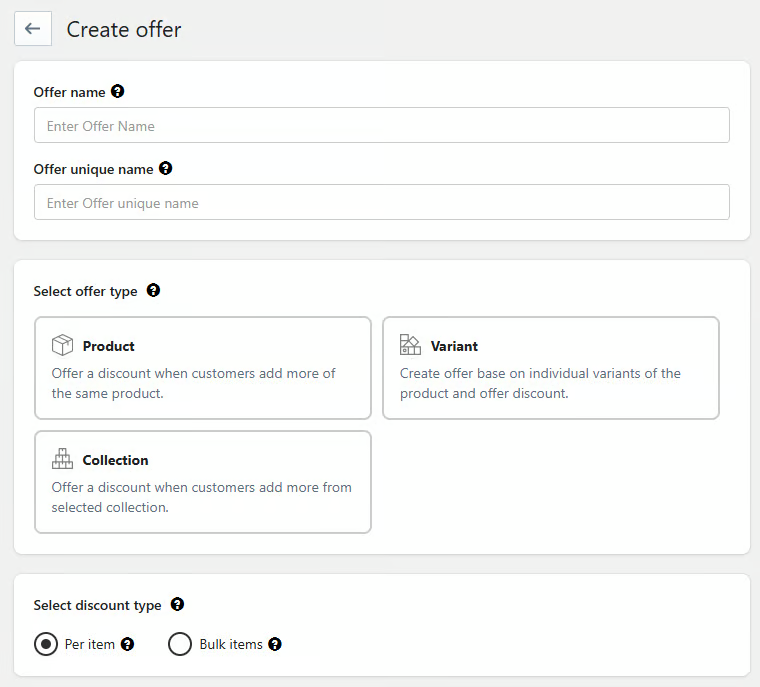This screenshot has width=760, height=687.
Task: Click the Collection stacked boxes icon
Action: (62, 459)
